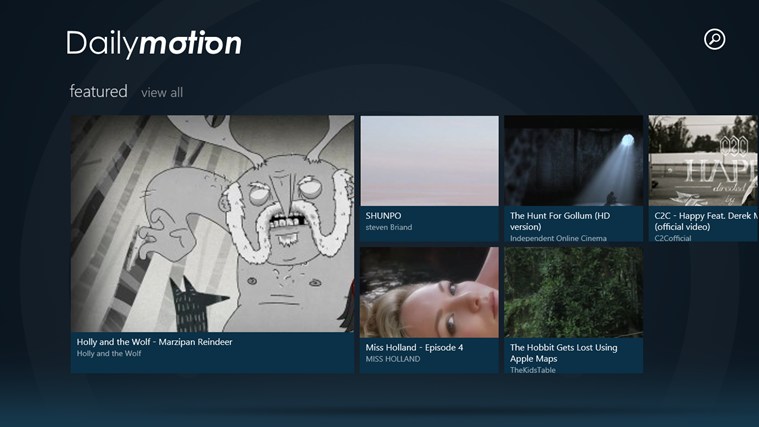Screen dimensions: 759x427
Task: Click the Dailymotion logo
Action: [154, 43]
